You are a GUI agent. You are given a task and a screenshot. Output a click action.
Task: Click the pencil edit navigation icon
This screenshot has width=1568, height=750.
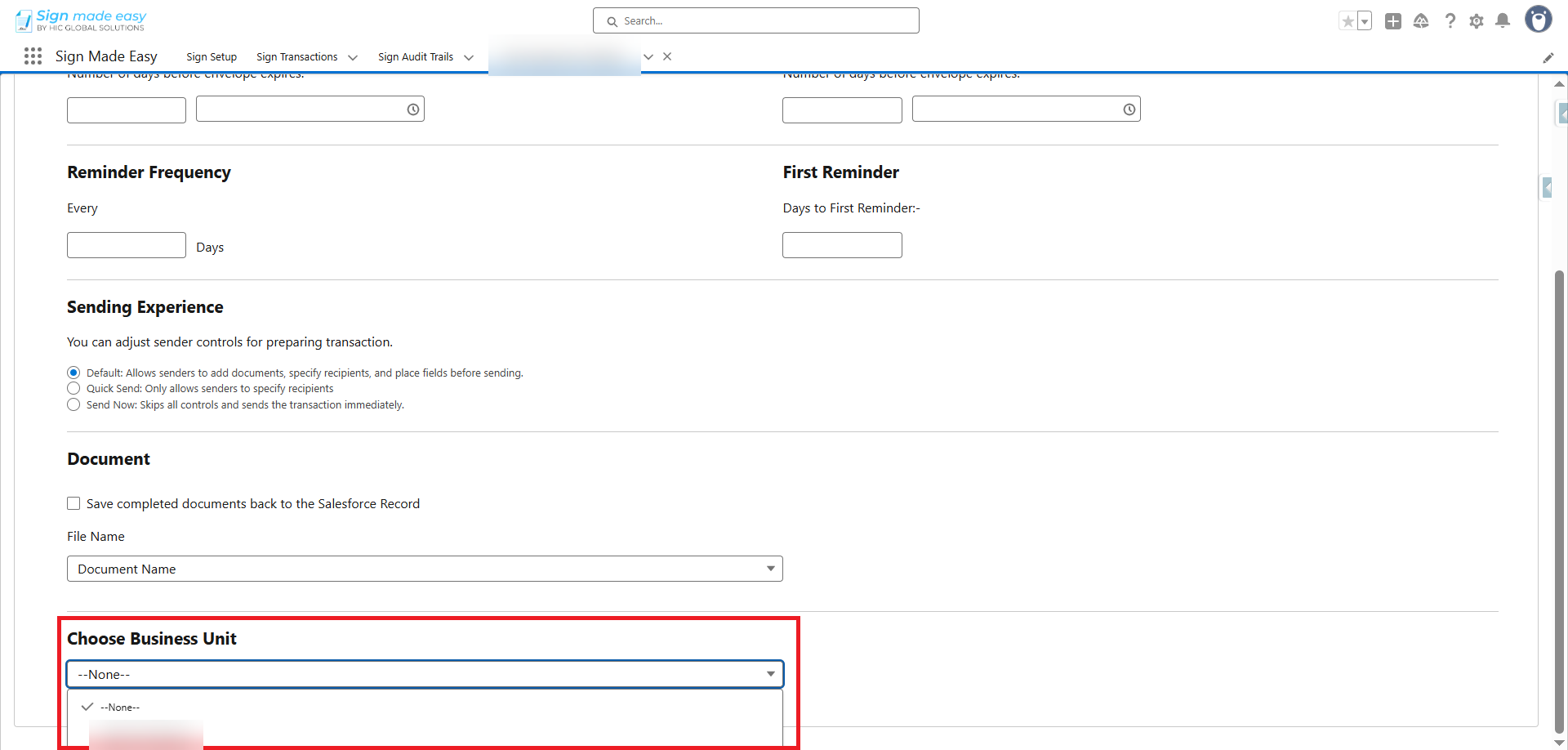(x=1548, y=57)
